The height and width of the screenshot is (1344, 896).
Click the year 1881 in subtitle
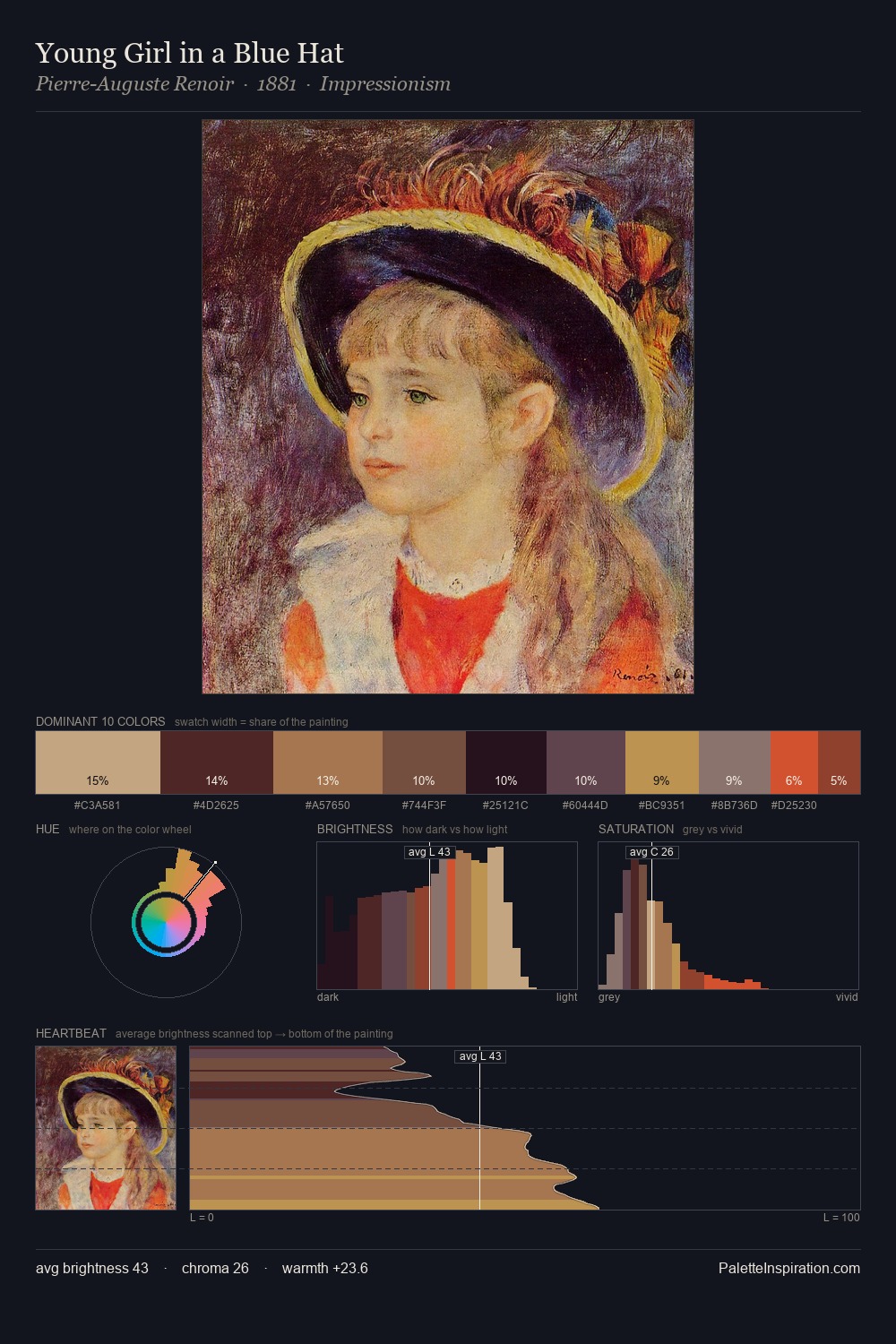click(277, 84)
